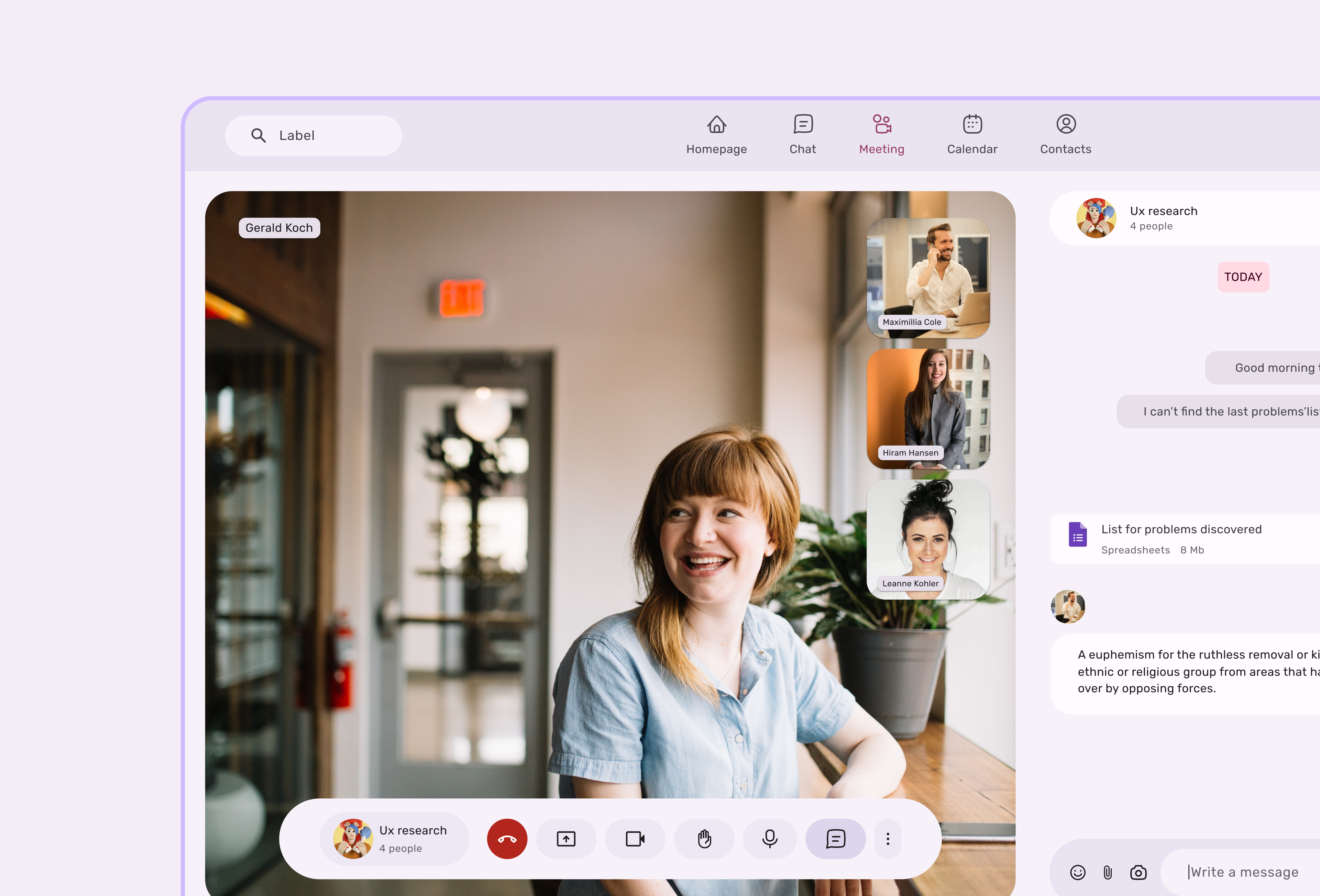Attach a file with paperclip icon
1320x896 pixels.
[1108, 872]
